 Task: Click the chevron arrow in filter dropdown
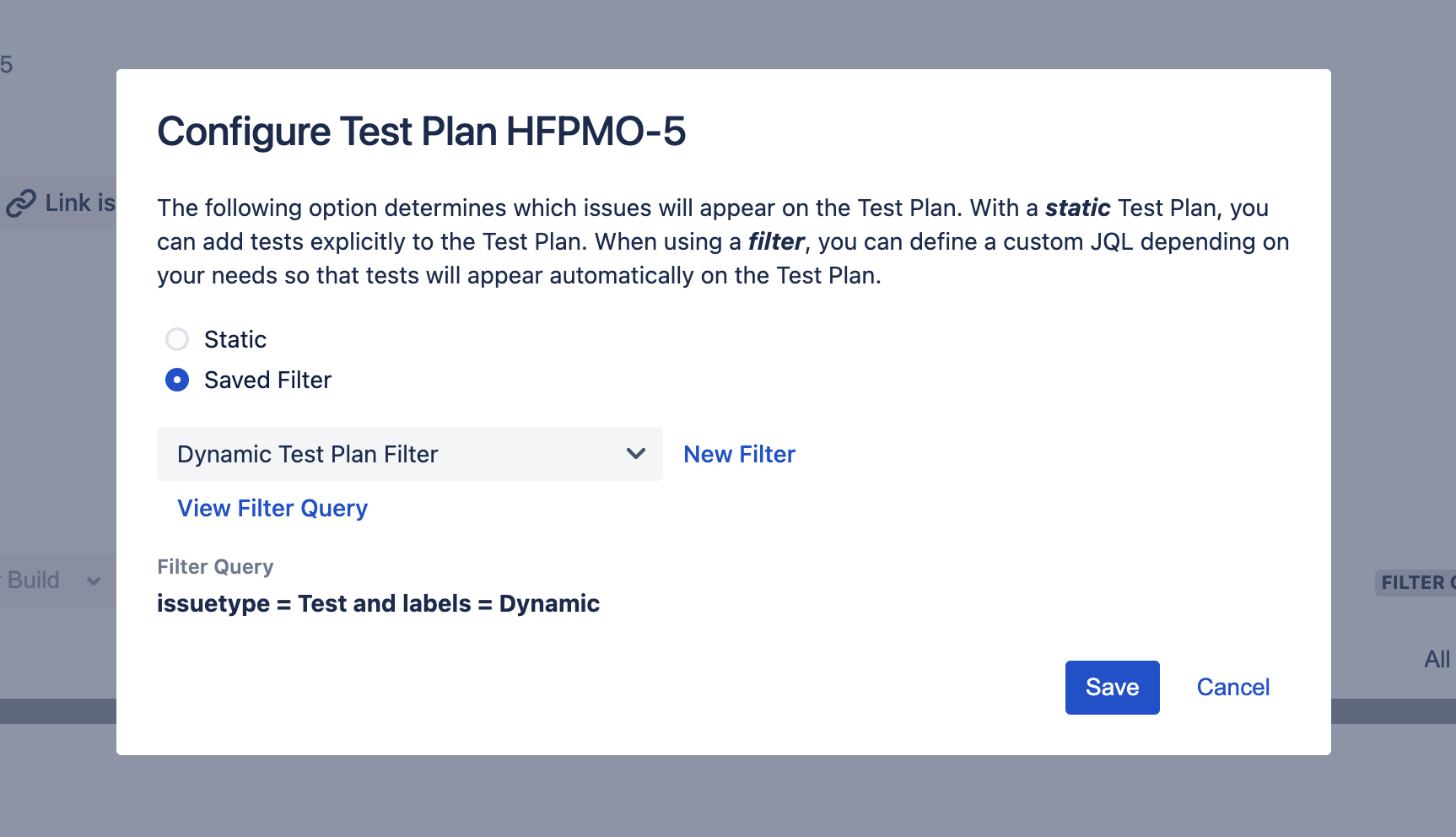click(636, 454)
